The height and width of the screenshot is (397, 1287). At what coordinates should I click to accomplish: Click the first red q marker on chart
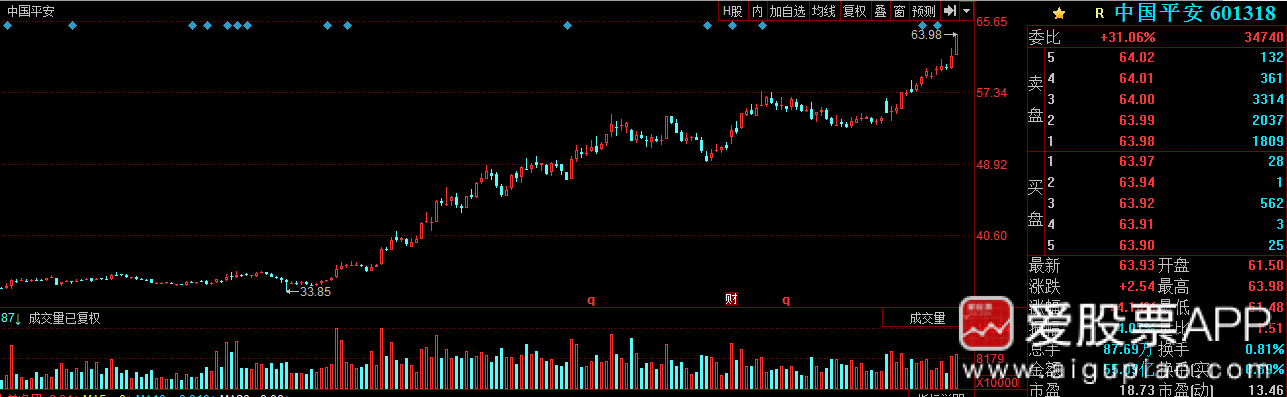coord(590,298)
